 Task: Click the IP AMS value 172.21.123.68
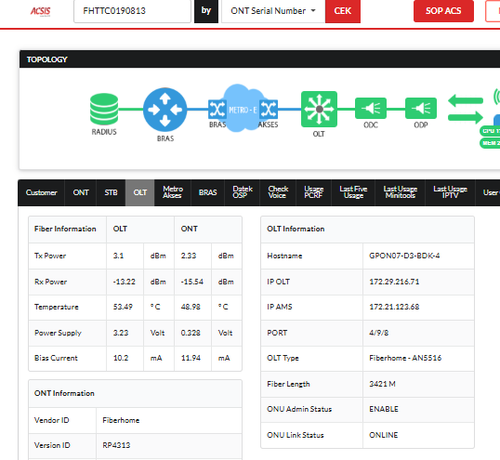(x=394, y=307)
